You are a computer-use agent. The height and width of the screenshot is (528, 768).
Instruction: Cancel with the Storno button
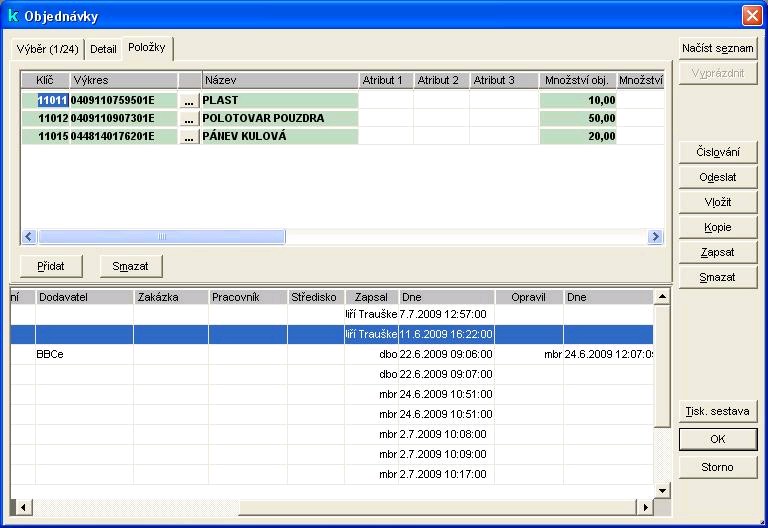718,467
